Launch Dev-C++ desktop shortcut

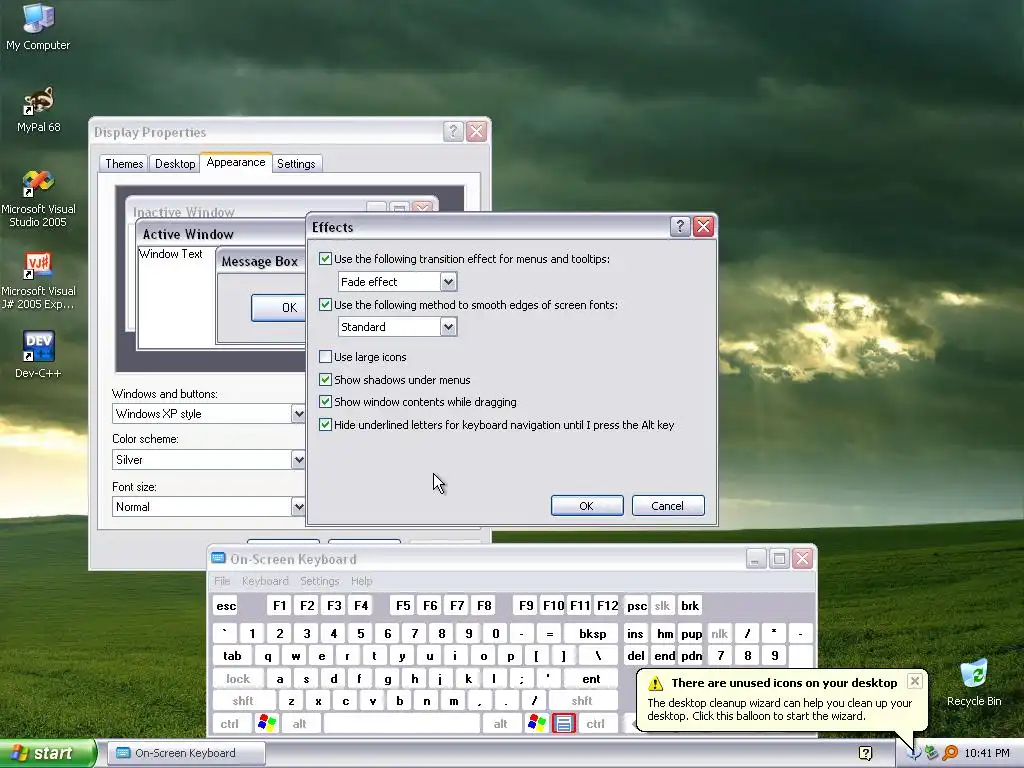coord(38,354)
